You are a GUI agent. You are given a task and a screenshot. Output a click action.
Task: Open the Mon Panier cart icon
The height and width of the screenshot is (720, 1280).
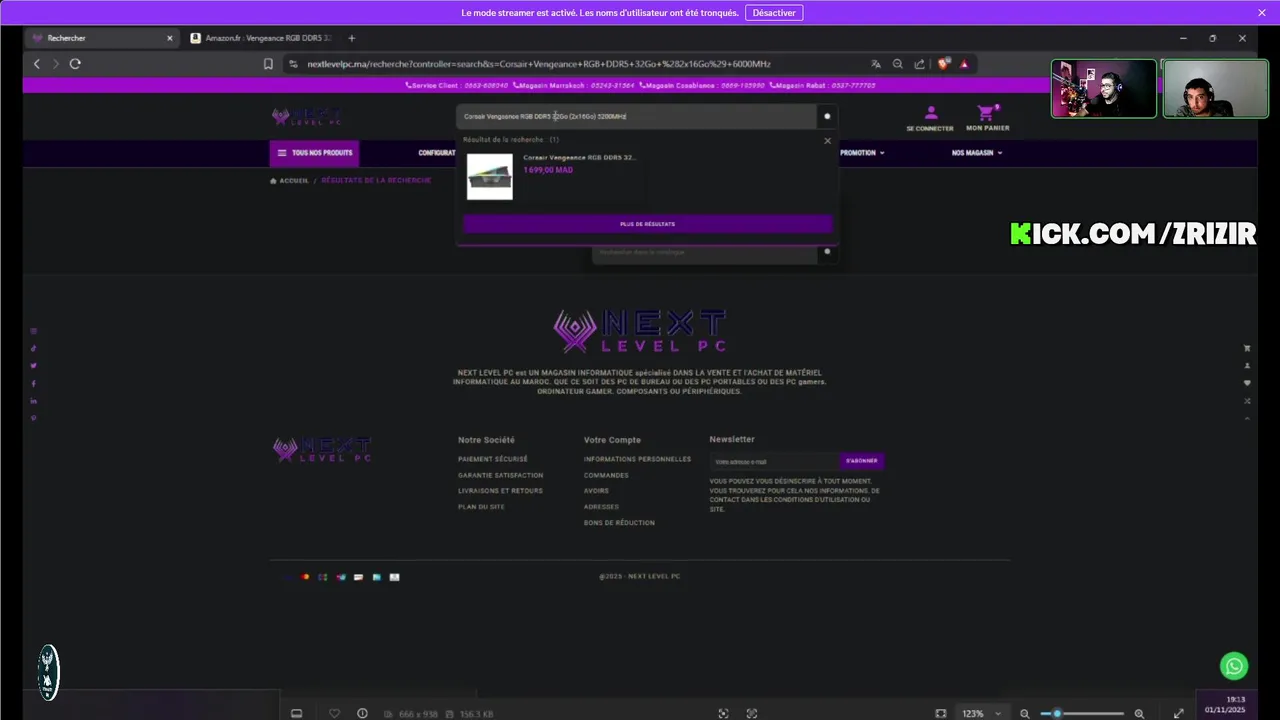tap(987, 113)
